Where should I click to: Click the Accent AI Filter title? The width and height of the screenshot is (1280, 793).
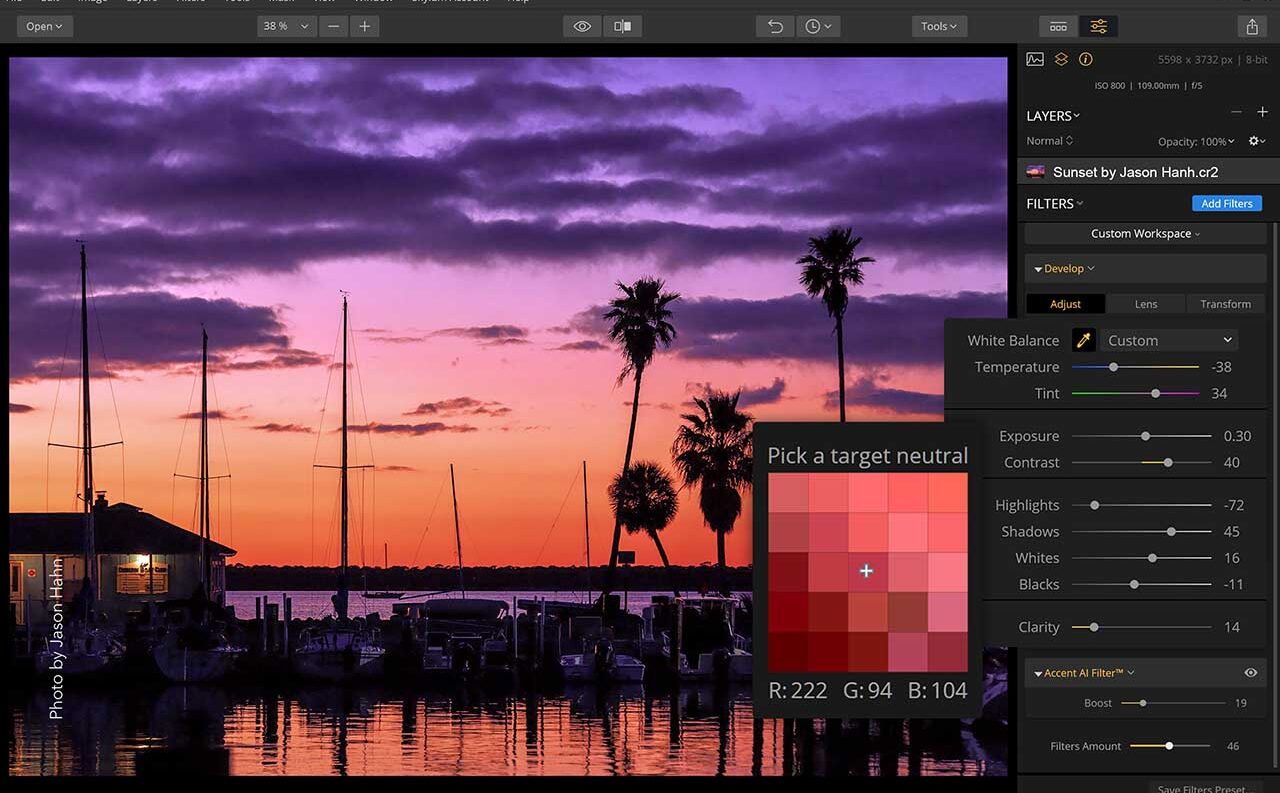1085,673
